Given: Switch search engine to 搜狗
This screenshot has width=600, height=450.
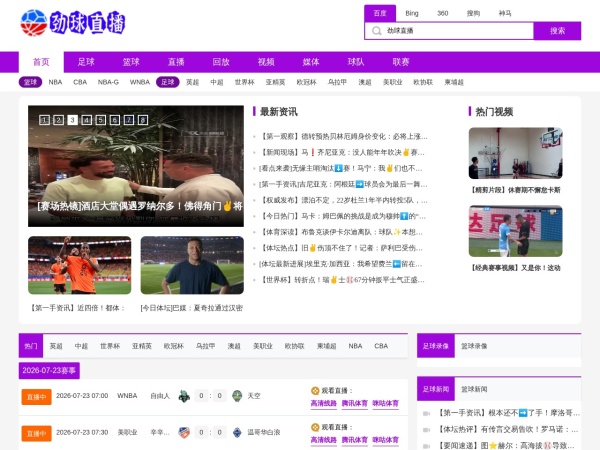Looking at the screenshot, I should click(473, 13).
